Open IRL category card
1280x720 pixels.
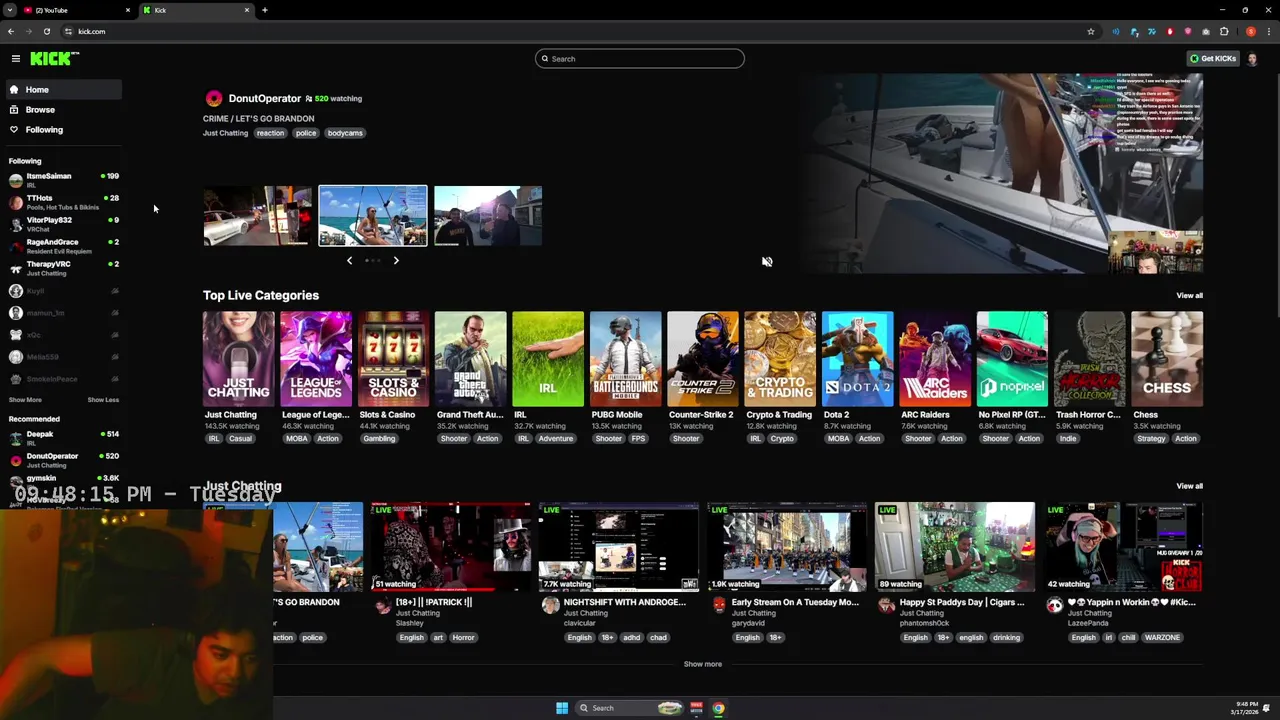point(548,359)
